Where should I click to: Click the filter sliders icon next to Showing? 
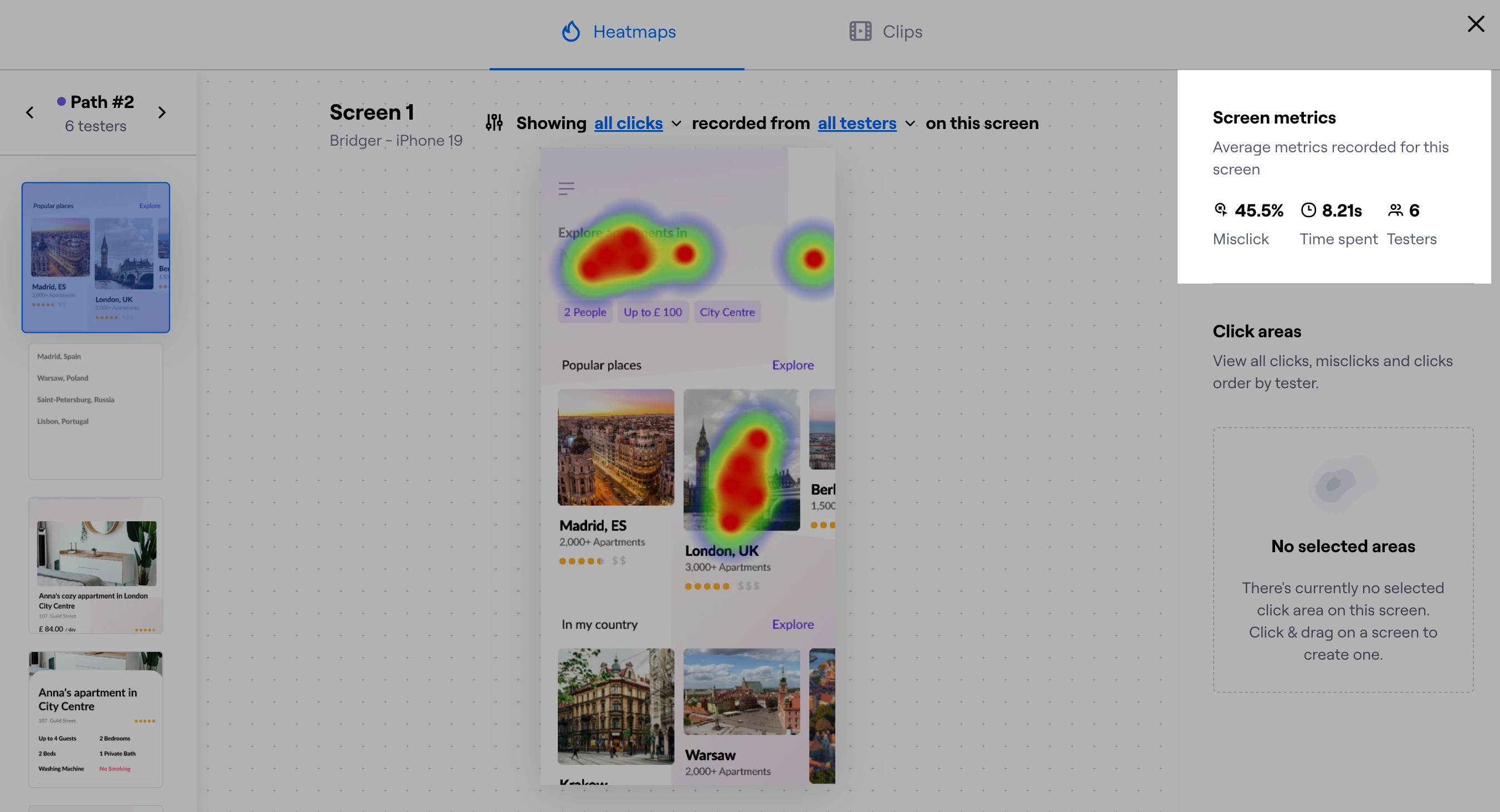[494, 123]
